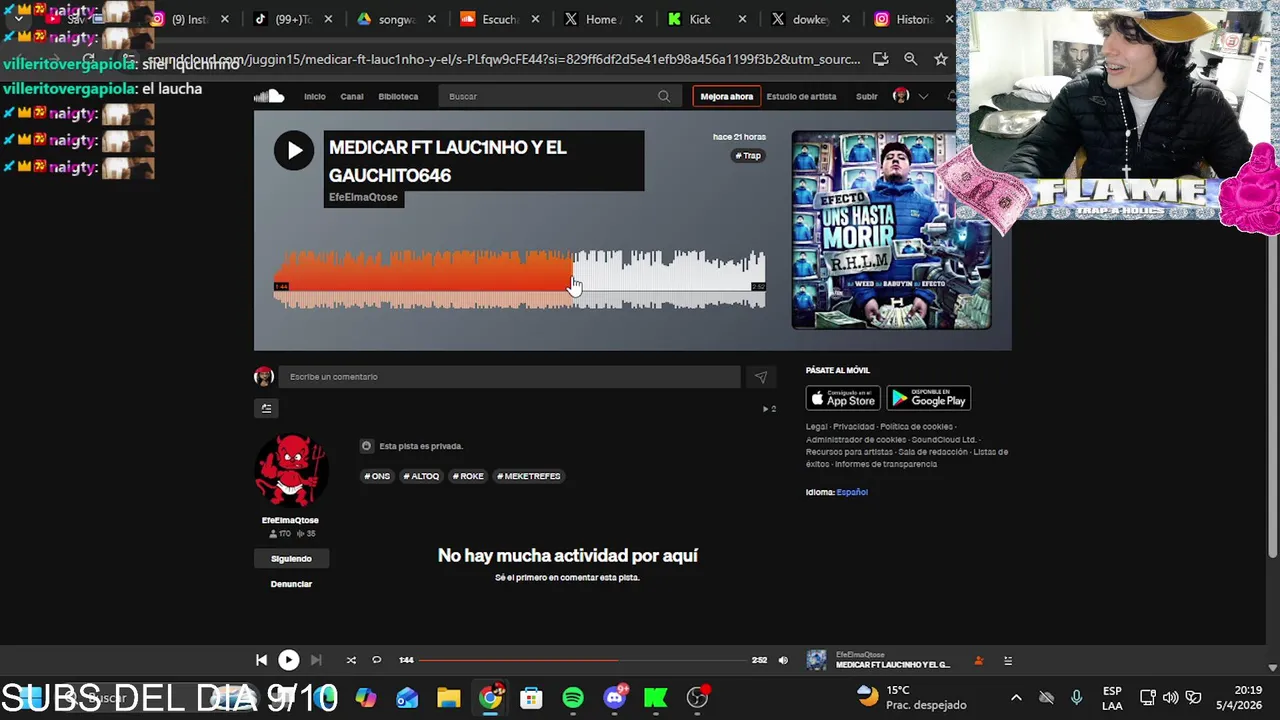The width and height of the screenshot is (1280, 720).
Task: Switch to the Google Drive songw tab
Action: tap(395, 19)
